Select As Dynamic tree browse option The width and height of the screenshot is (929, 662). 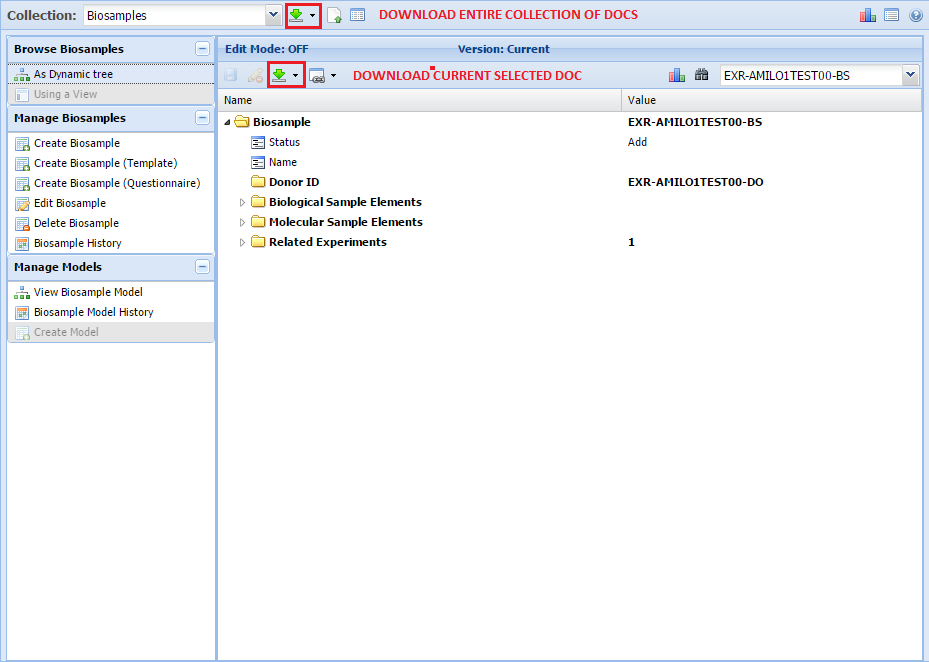[73, 74]
